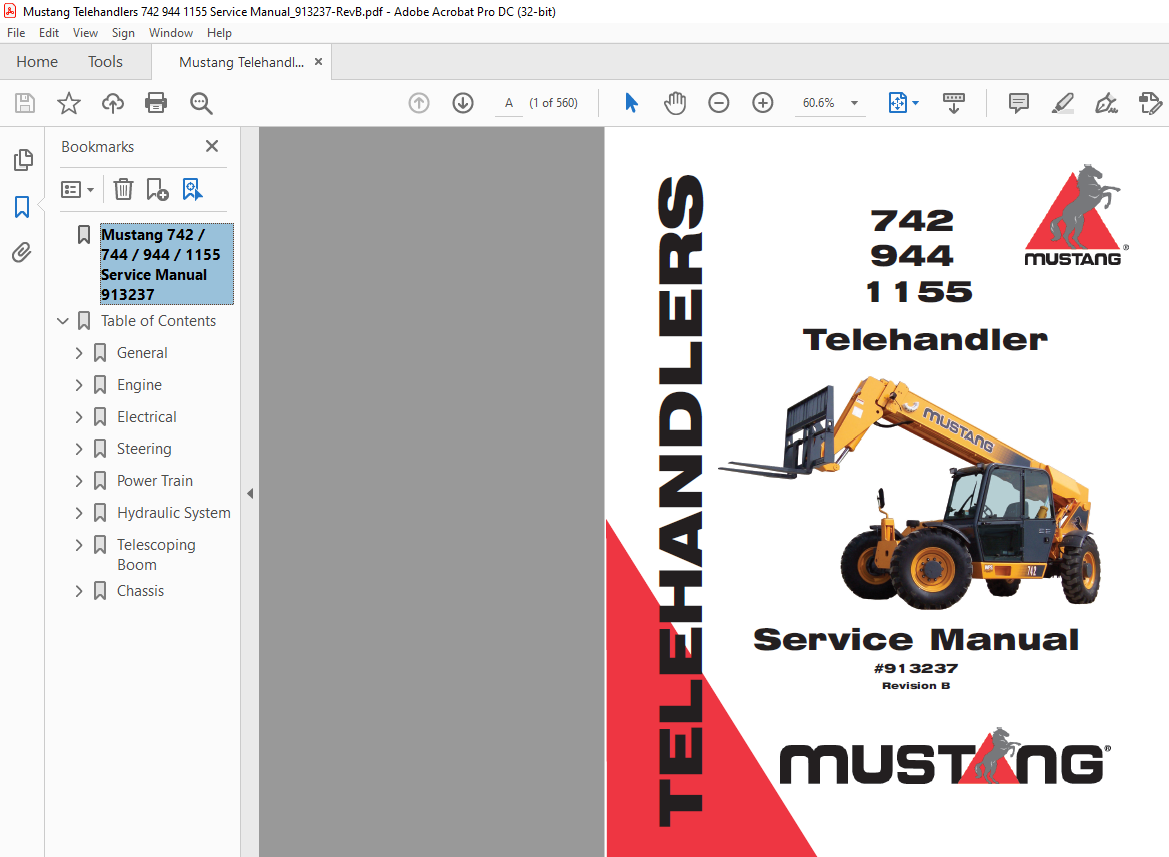
Task: Expand the Hydraulic System bookmark
Action: [x=79, y=513]
